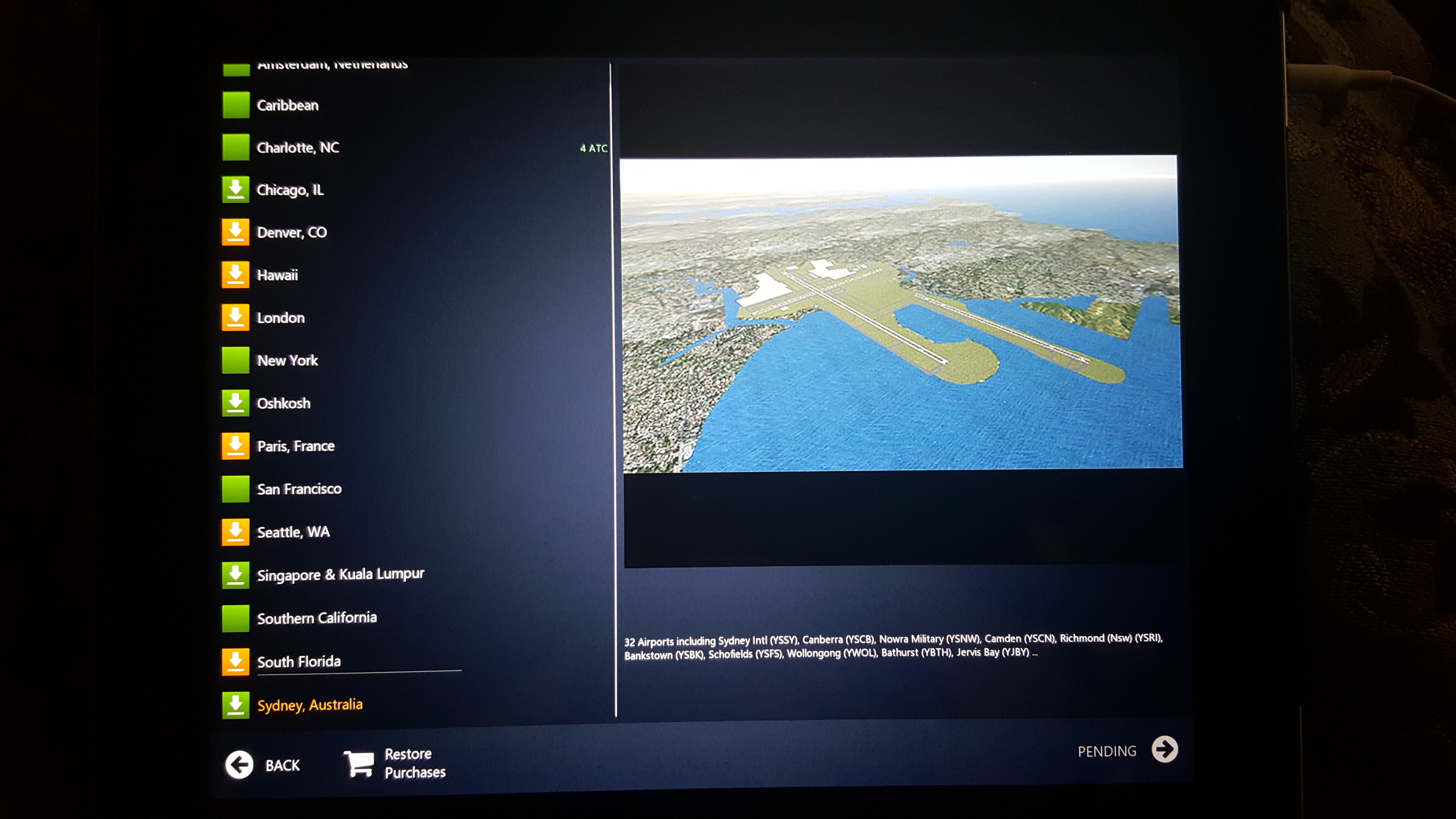Click the PENDING status text
Screen dimensions: 1456x819
[1107, 751]
